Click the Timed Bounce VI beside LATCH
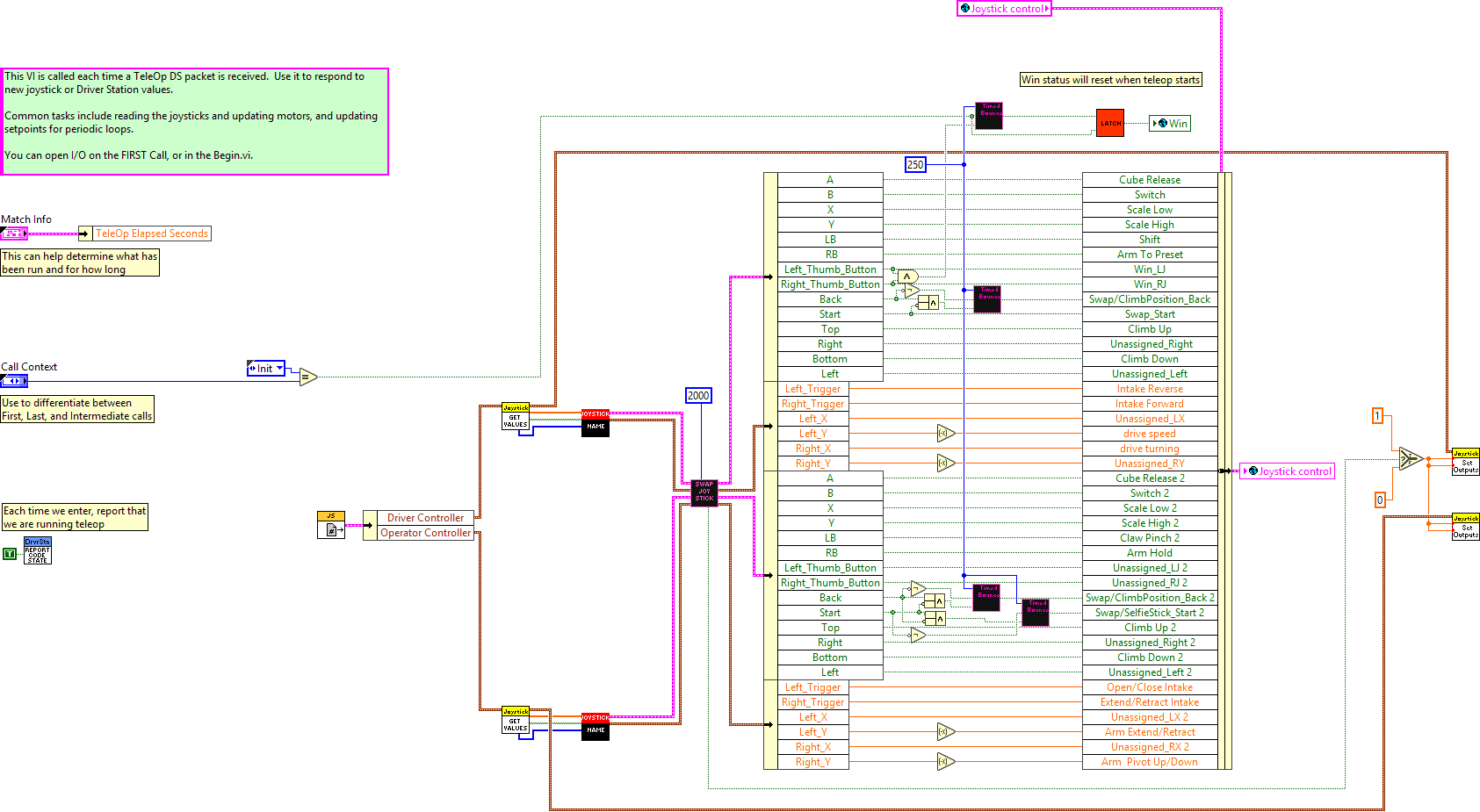This screenshot has width=1480, height=812. click(989, 116)
